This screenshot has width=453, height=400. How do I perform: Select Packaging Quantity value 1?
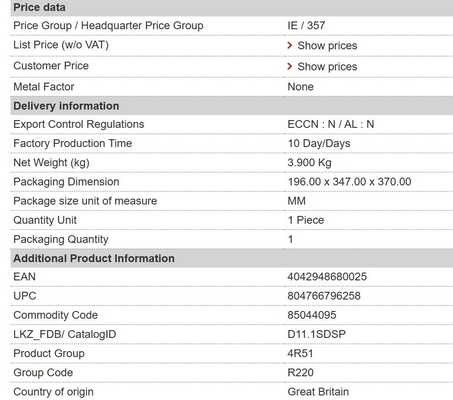290,239
